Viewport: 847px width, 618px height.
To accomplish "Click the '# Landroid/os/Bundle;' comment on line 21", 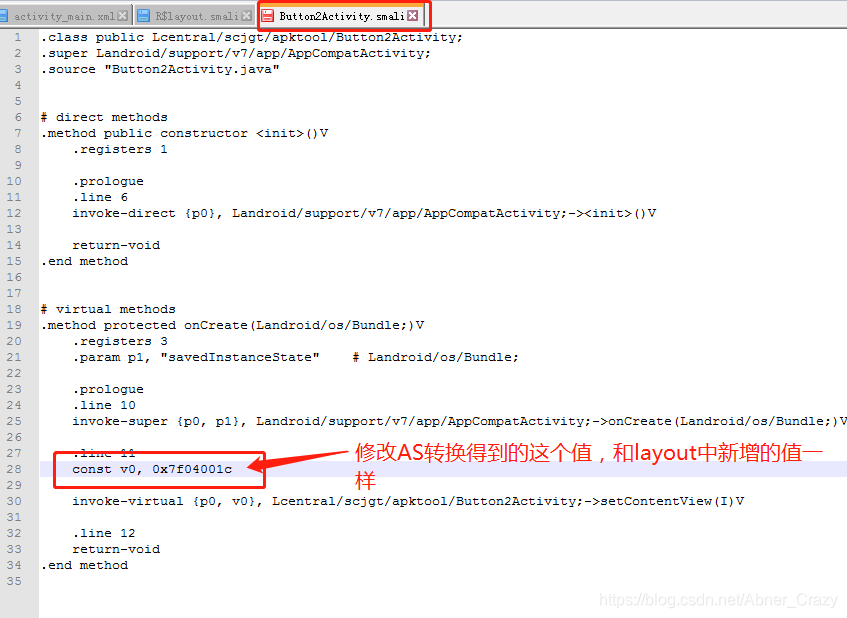I will (x=435, y=357).
